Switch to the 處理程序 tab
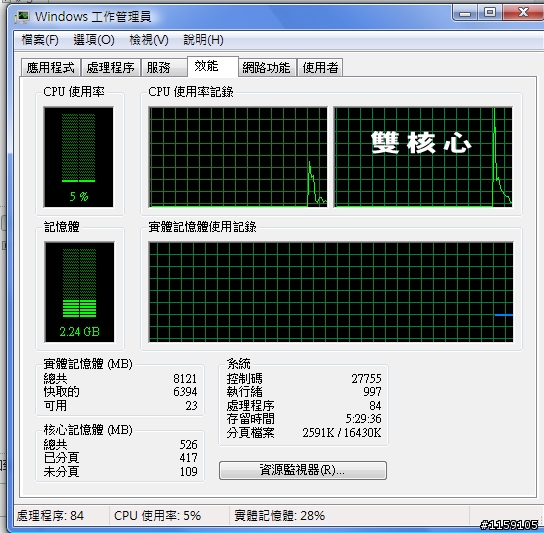The width and height of the screenshot is (544, 533). click(x=111, y=67)
